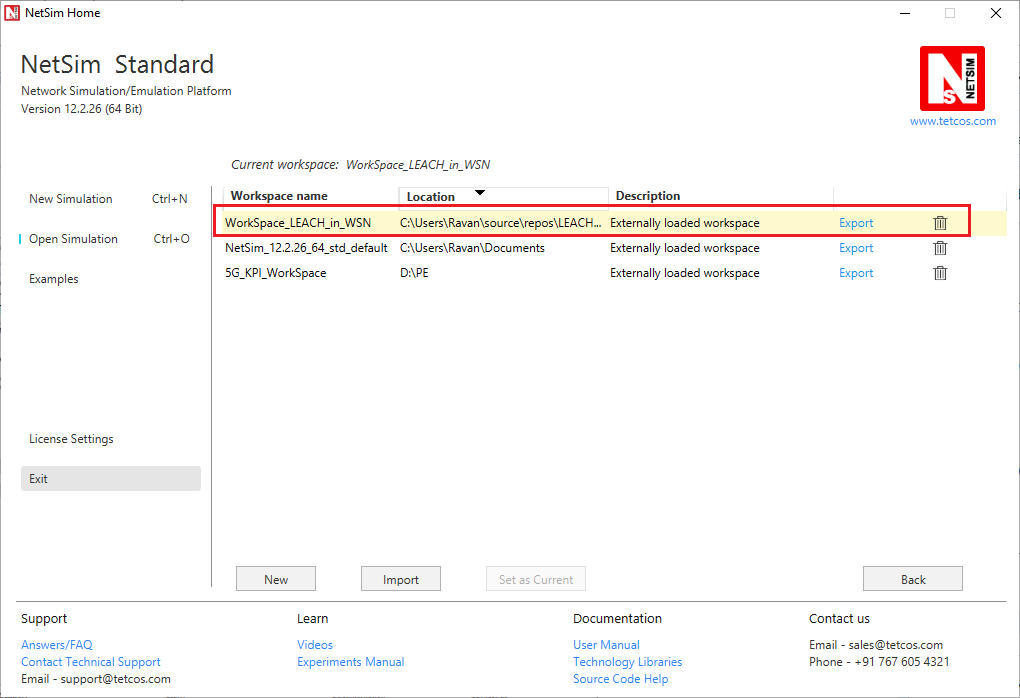This screenshot has height=698, width=1020.
Task: Export the NetSim_12.2.26_64_std_default workspace
Action: pyautogui.click(x=855, y=248)
